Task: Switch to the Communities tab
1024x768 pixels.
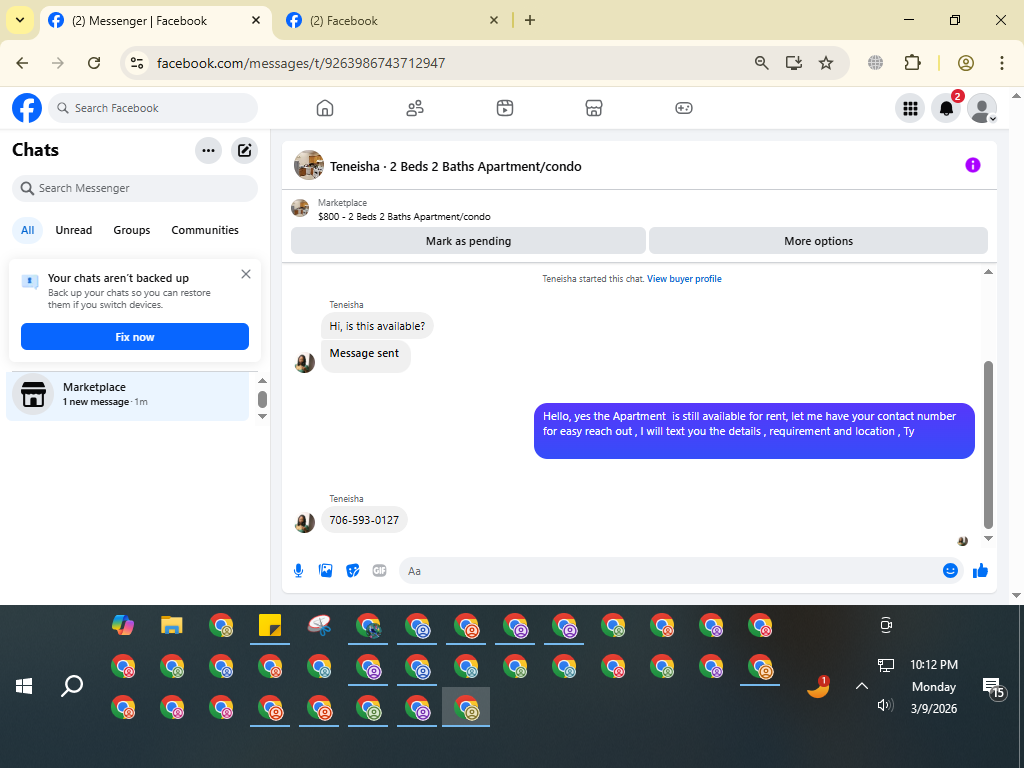Action: 205,230
